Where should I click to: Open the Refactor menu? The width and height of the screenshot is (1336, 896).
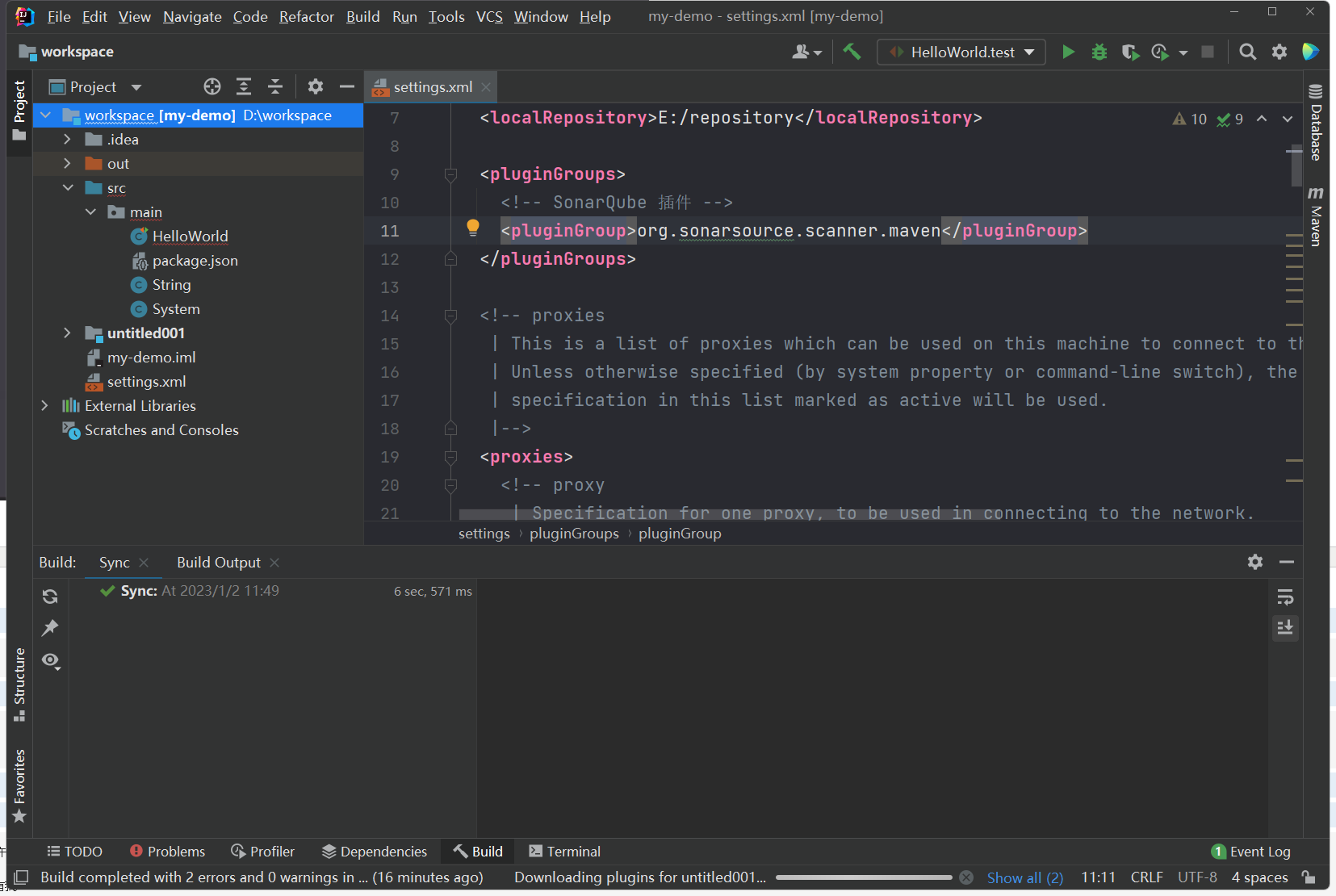(x=306, y=17)
